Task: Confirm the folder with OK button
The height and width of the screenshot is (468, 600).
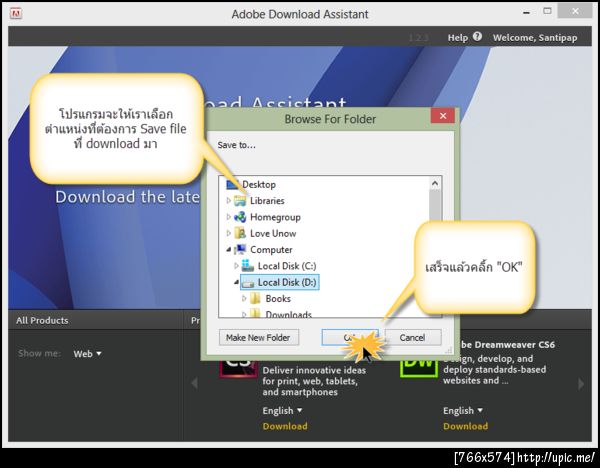Action: (350, 338)
